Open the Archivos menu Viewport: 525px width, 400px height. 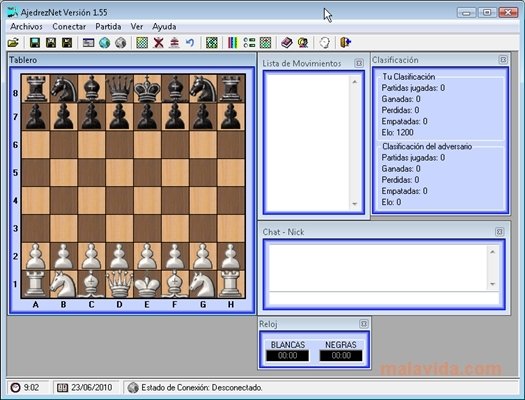coord(26,26)
